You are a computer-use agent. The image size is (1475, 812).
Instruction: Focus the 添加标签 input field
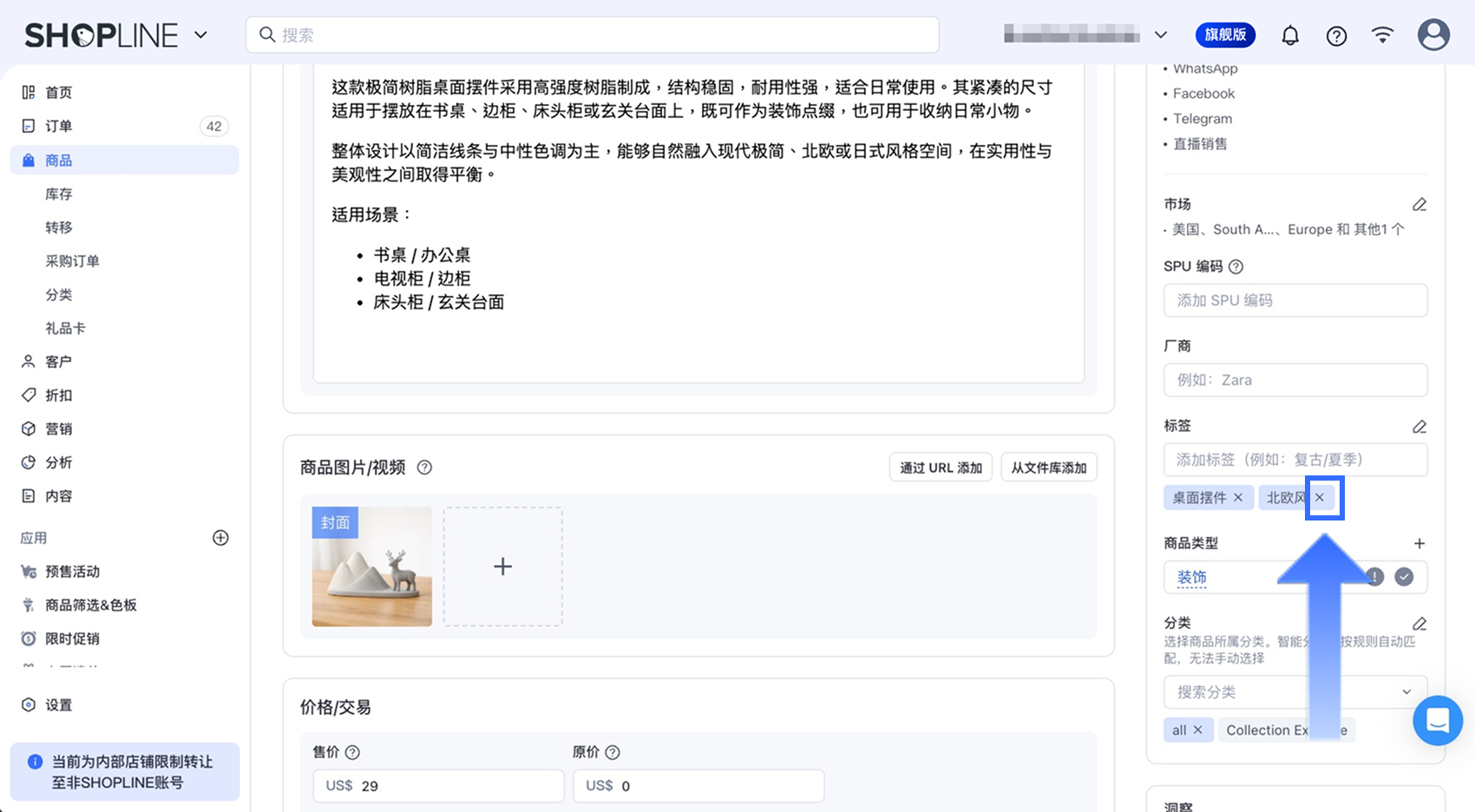1295,460
